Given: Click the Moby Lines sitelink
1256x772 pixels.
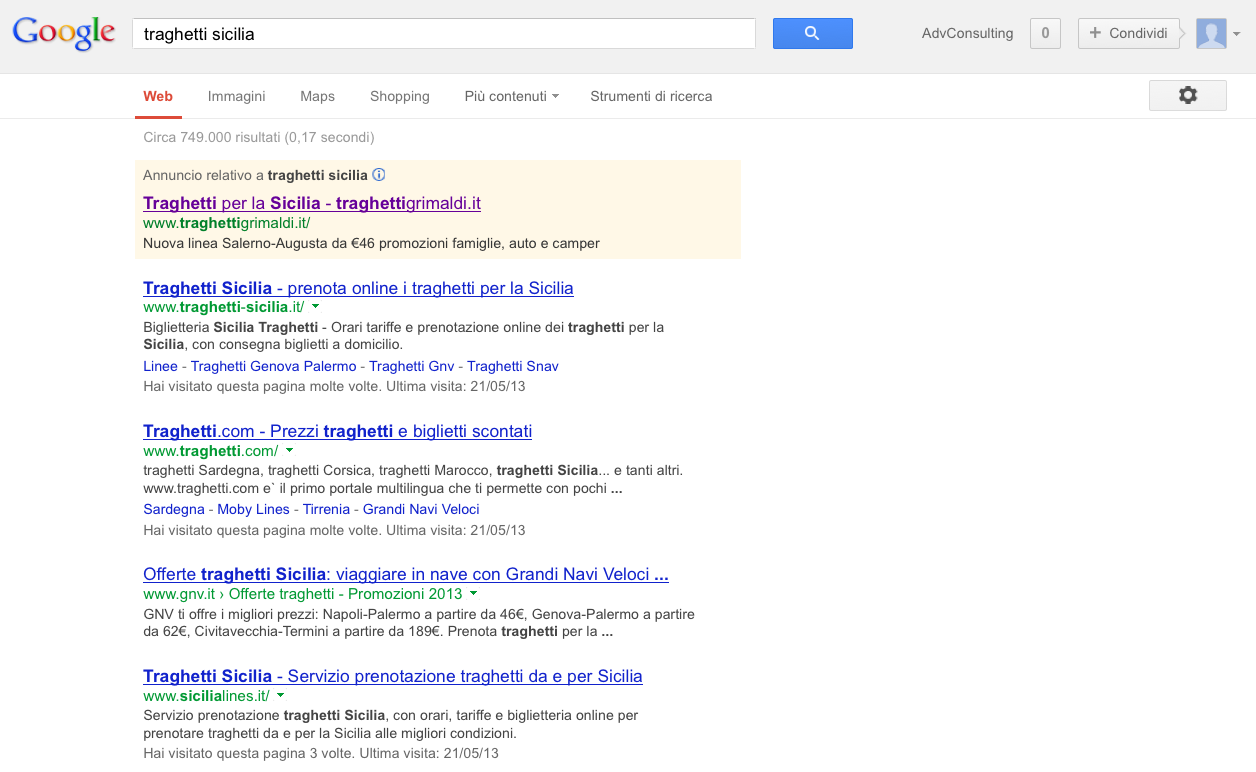Looking at the screenshot, I should 253,509.
